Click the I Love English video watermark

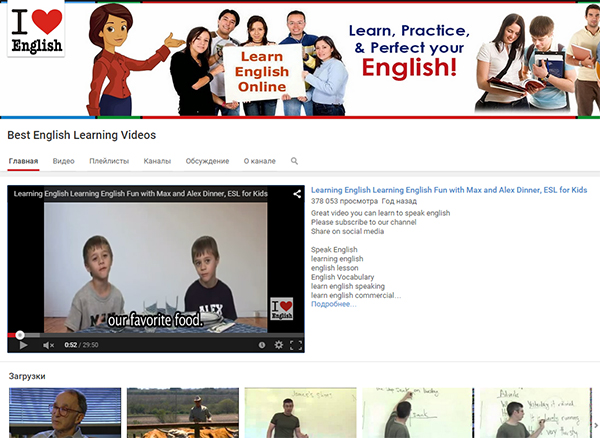coord(283,310)
